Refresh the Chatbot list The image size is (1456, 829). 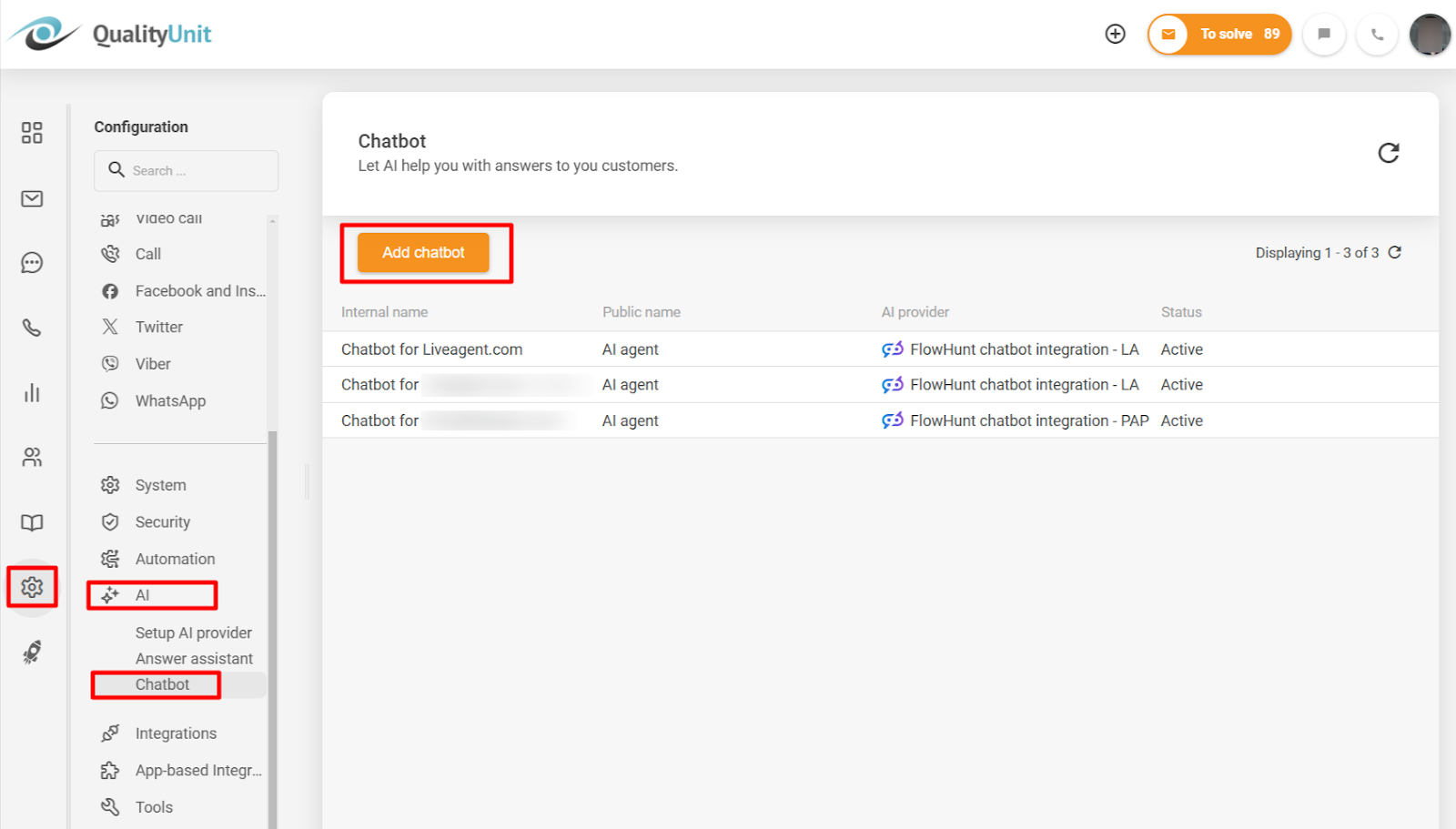1390,153
